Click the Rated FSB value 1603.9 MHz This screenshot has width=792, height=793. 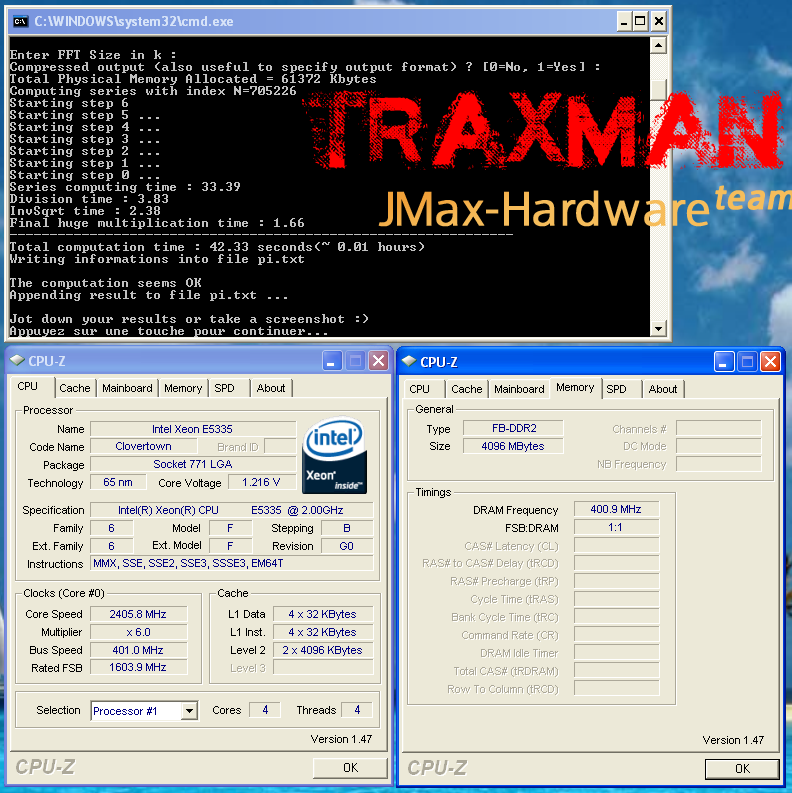click(138, 668)
